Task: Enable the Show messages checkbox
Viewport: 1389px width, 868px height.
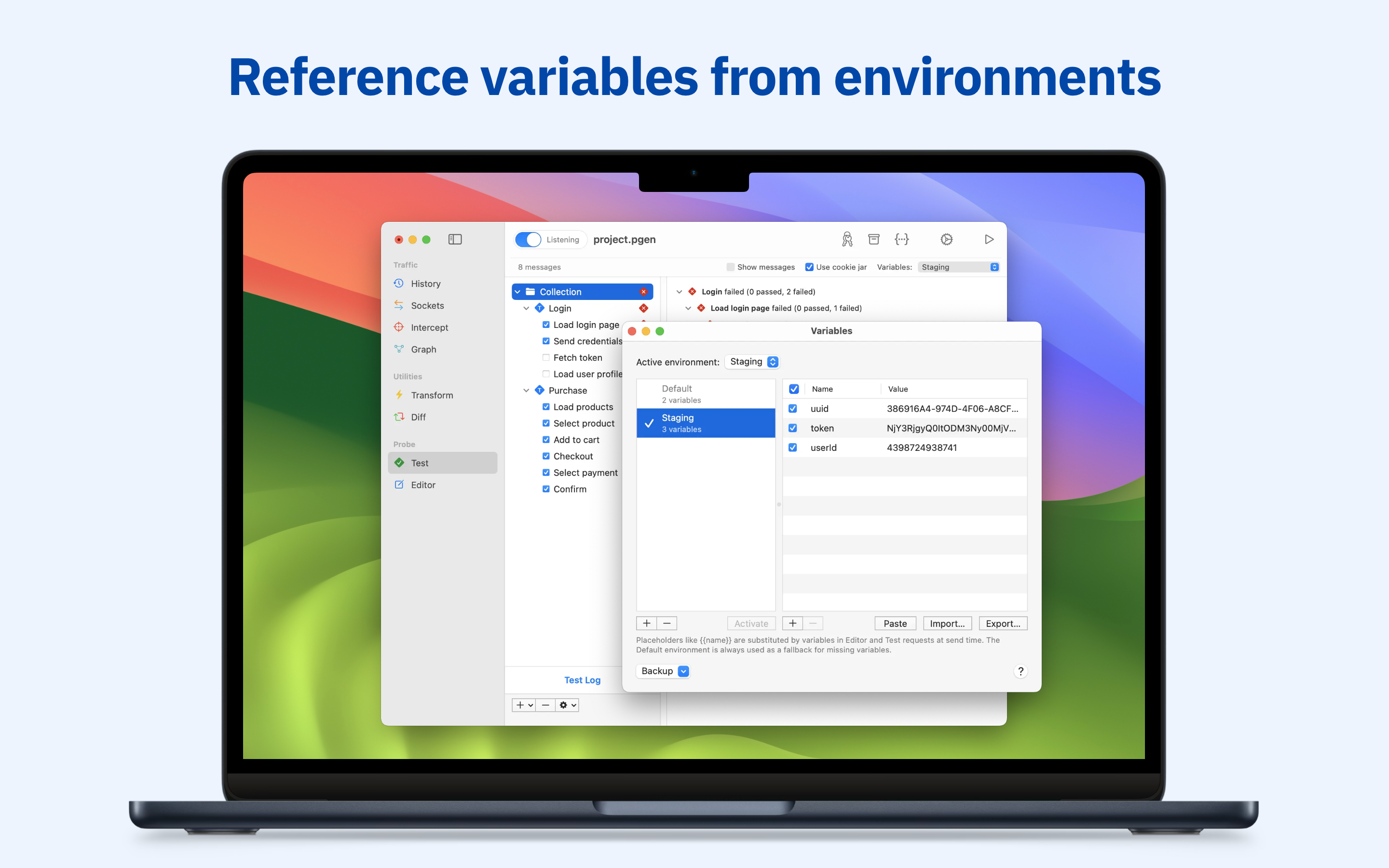Action: tap(730, 267)
